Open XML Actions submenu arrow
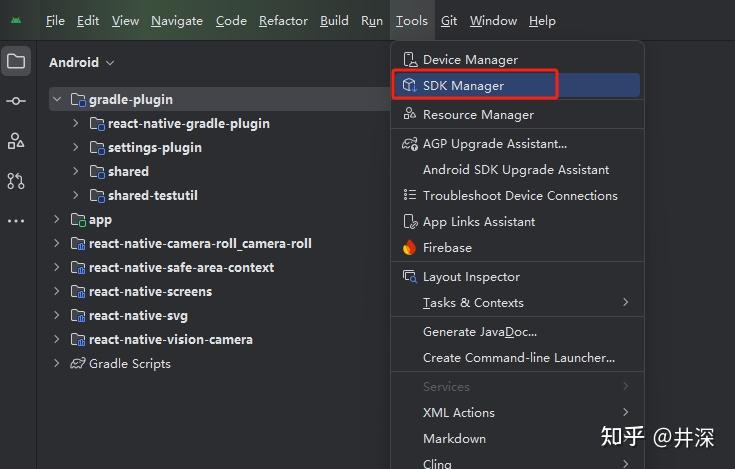735x469 pixels. (x=626, y=412)
